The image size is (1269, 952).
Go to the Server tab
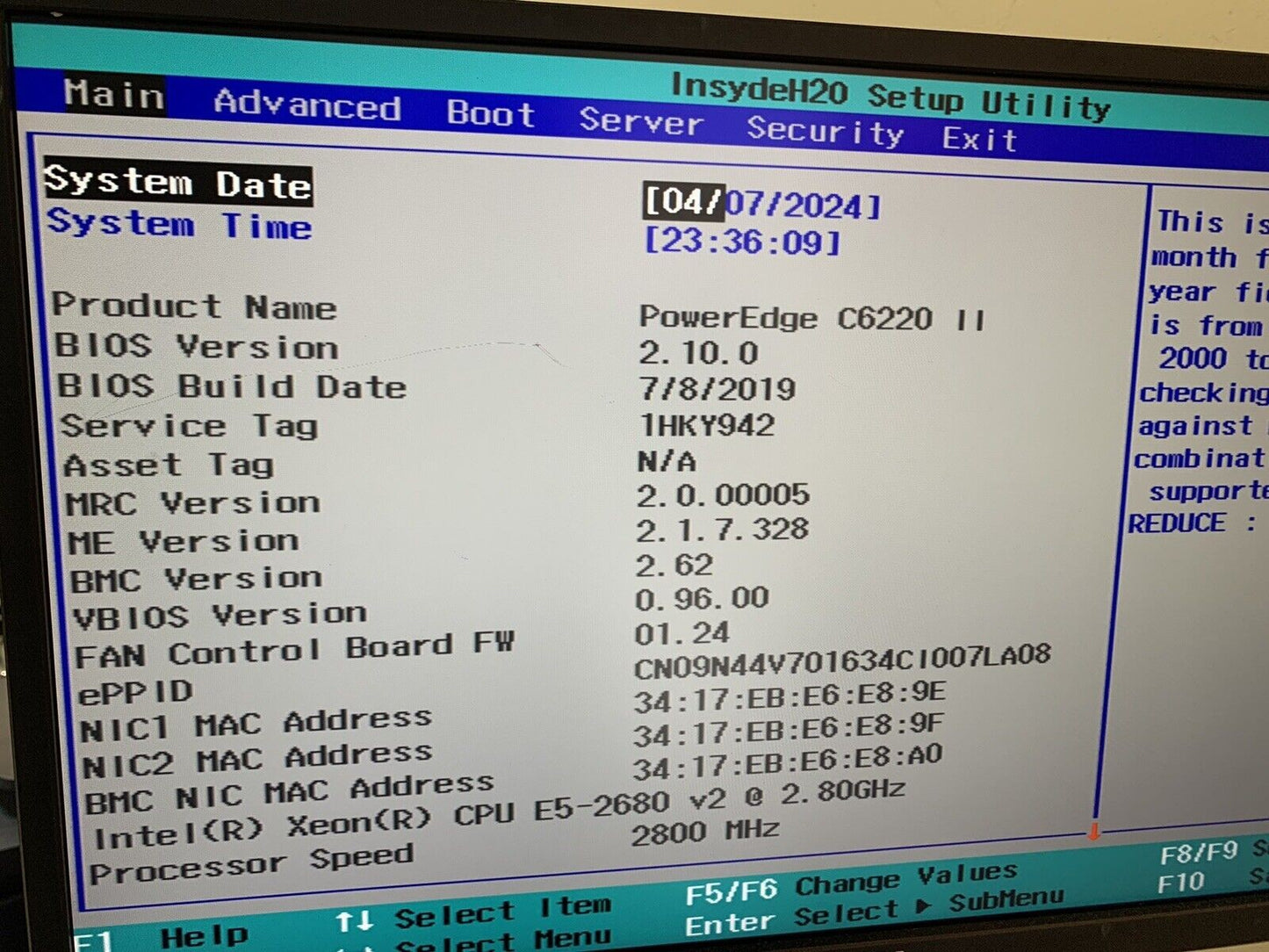tap(641, 121)
